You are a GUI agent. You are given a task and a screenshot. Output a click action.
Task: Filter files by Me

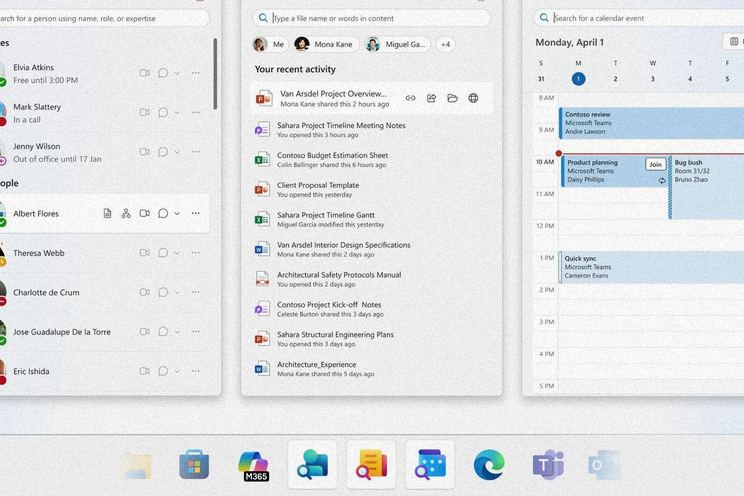tap(270, 45)
